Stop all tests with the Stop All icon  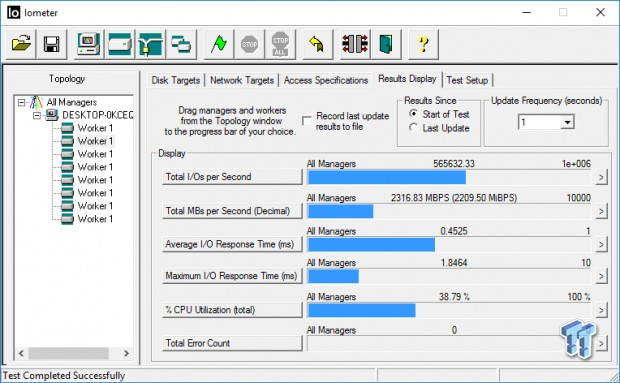[x=280, y=44]
